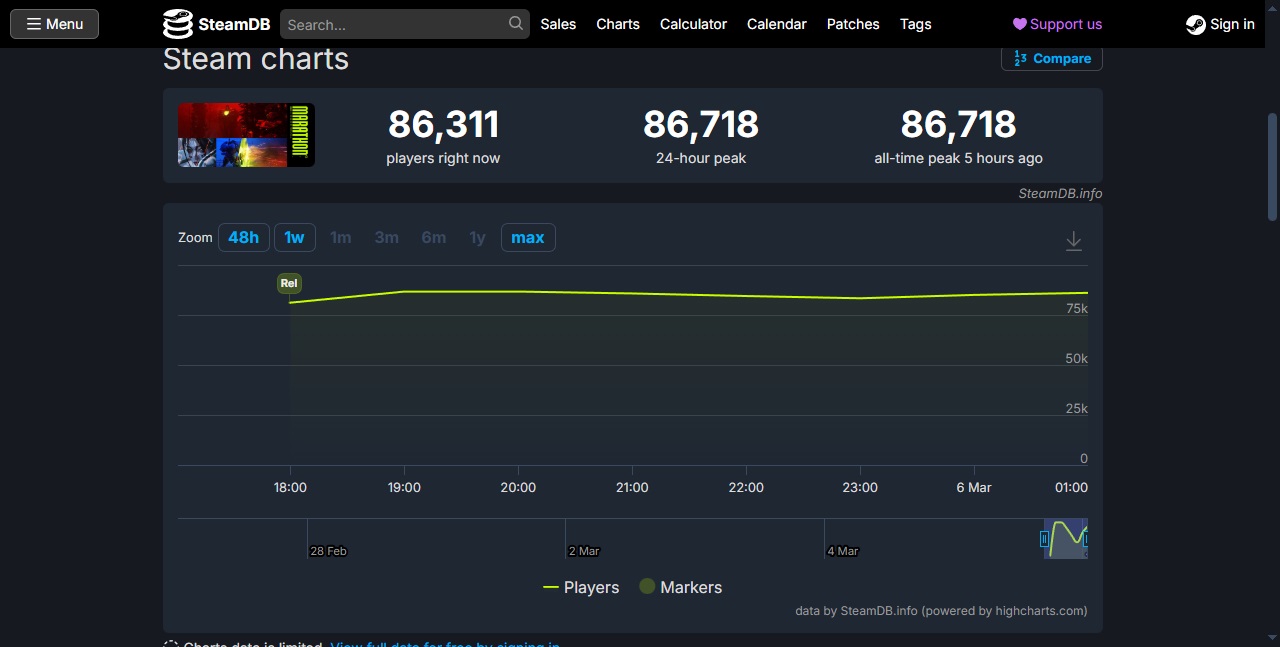Screen dimensions: 1280x647
Task: Click the 20:00 x-axis label
Action: click(518, 487)
